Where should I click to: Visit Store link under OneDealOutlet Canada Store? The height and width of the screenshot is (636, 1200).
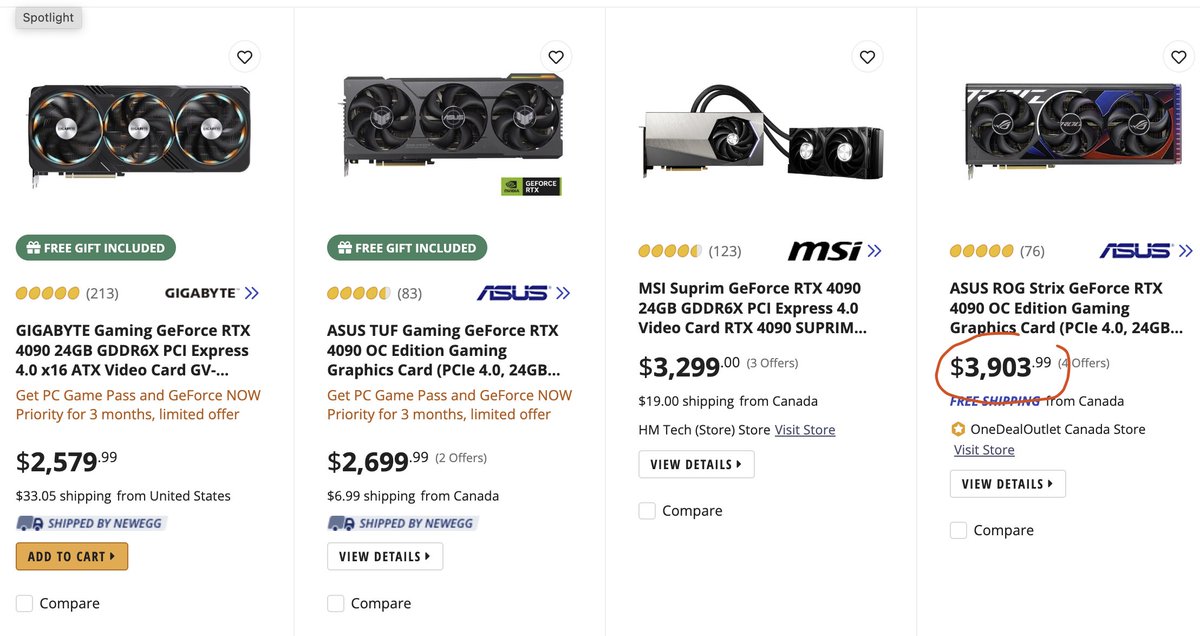984,450
